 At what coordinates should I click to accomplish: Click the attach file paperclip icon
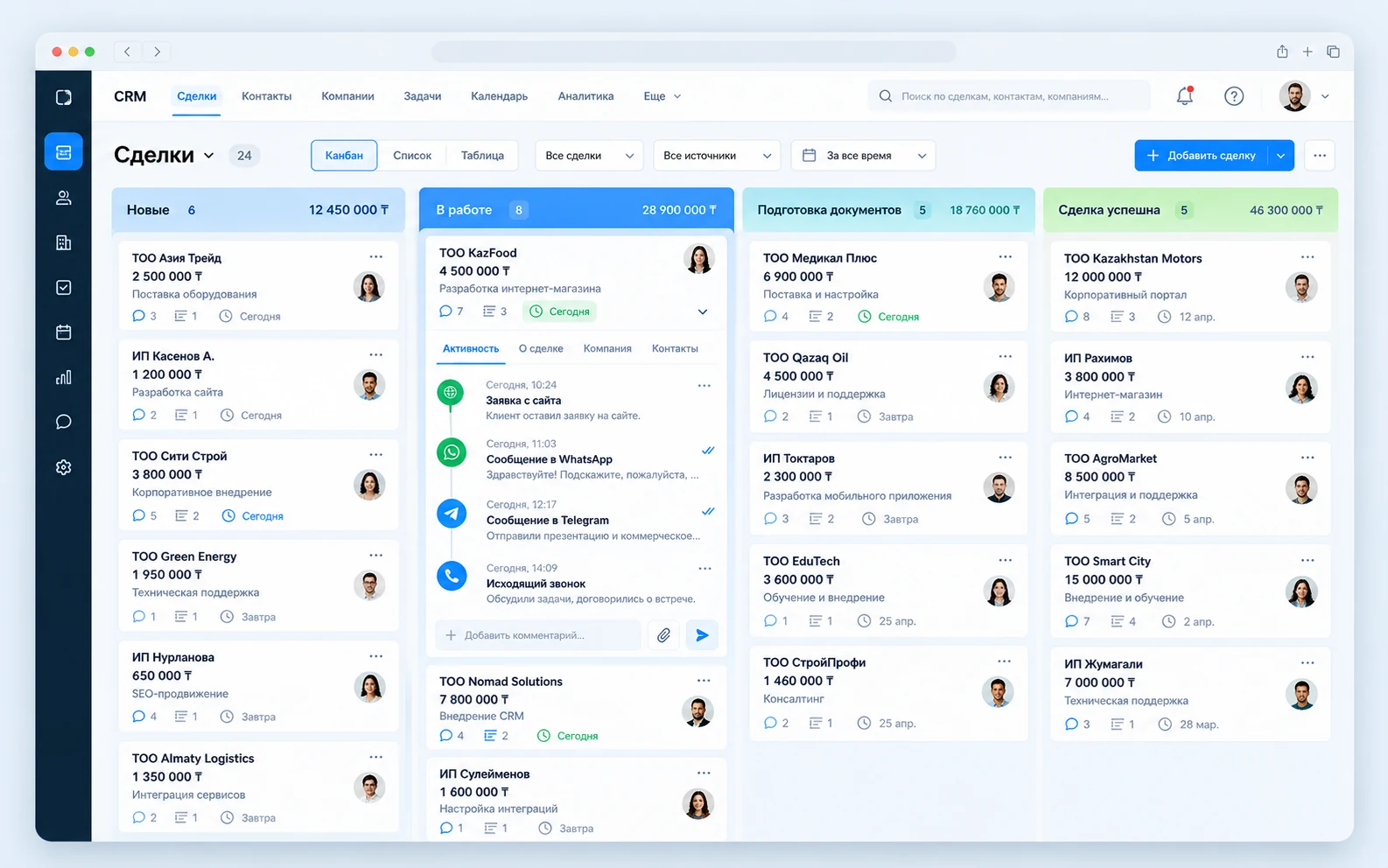[664, 635]
